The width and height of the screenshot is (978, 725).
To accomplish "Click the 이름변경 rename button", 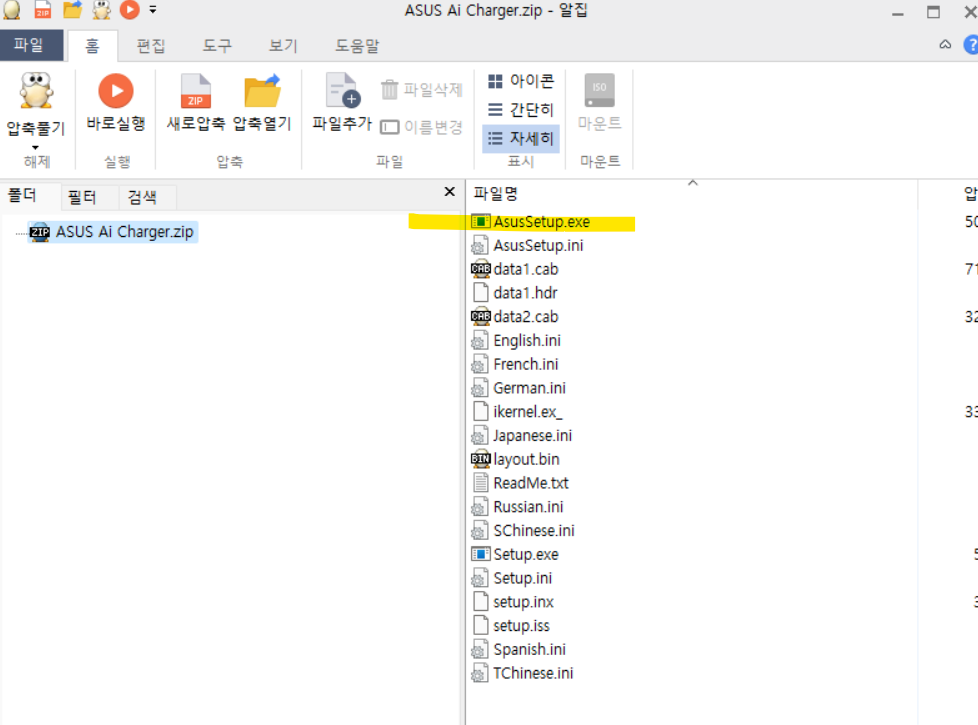I will pos(422,127).
